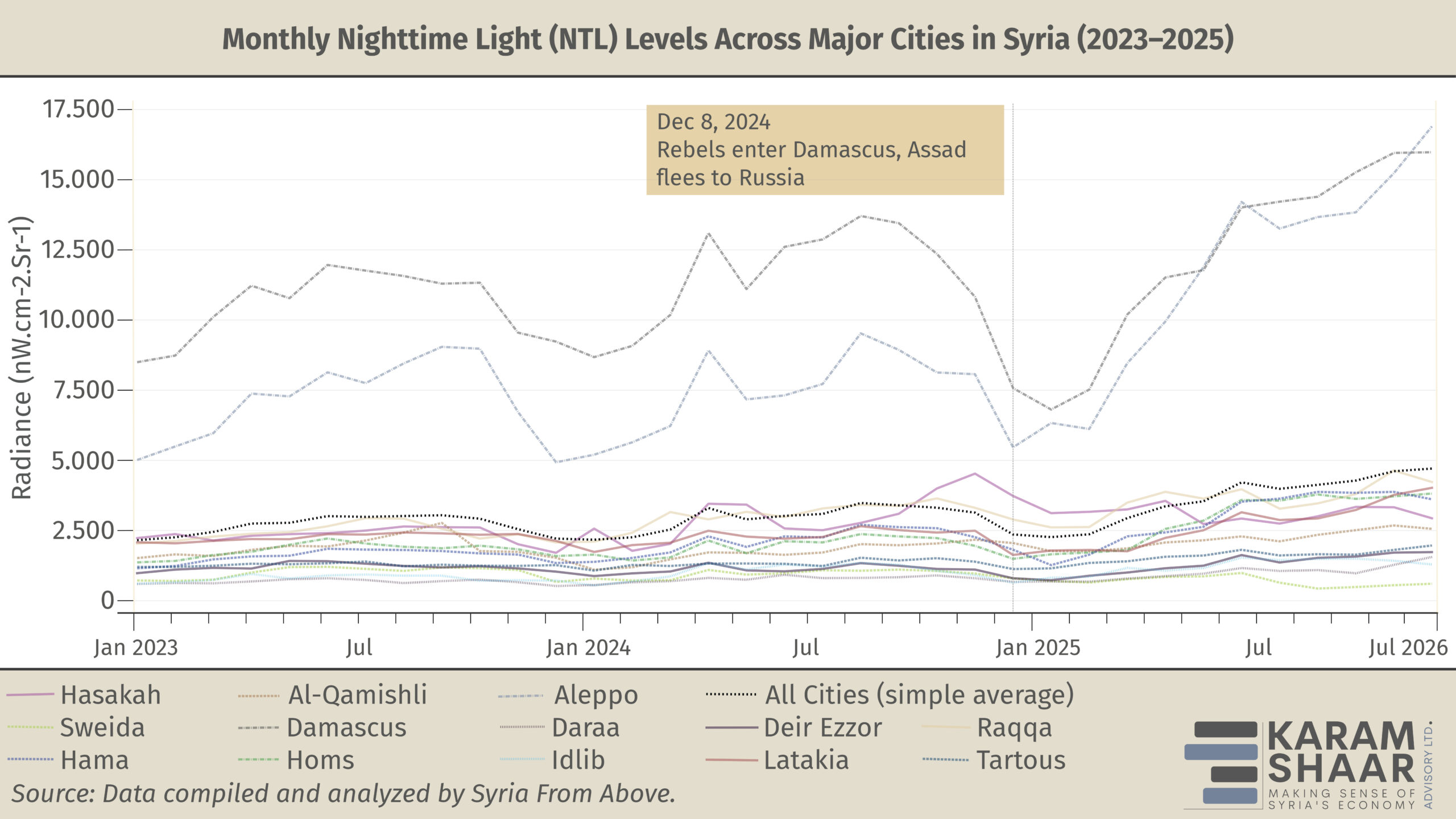Screen dimensions: 1456x819
Task: Click the Dec 8, 2024 annotation box
Action: point(825,150)
